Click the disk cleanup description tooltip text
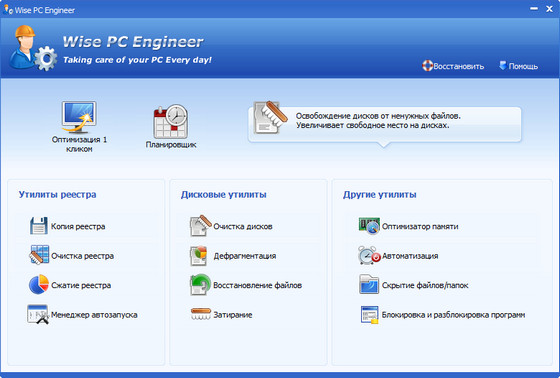Viewport: 560px width, 378px height. [x=378, y=121]
